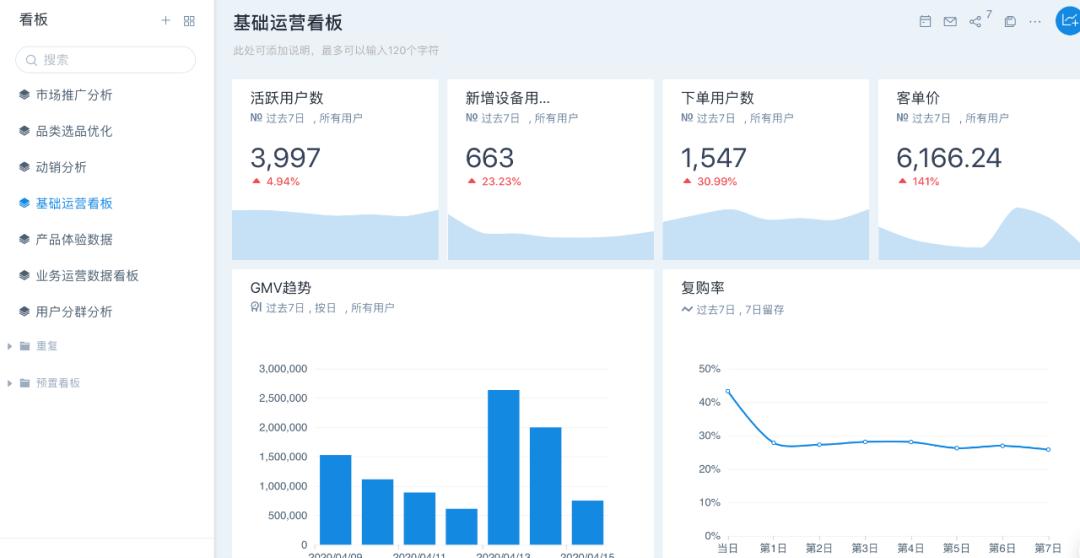This screenshot has width=1080, height=558.
Task: Expand the 重复 folder arrow
Action: coord(10,346)
